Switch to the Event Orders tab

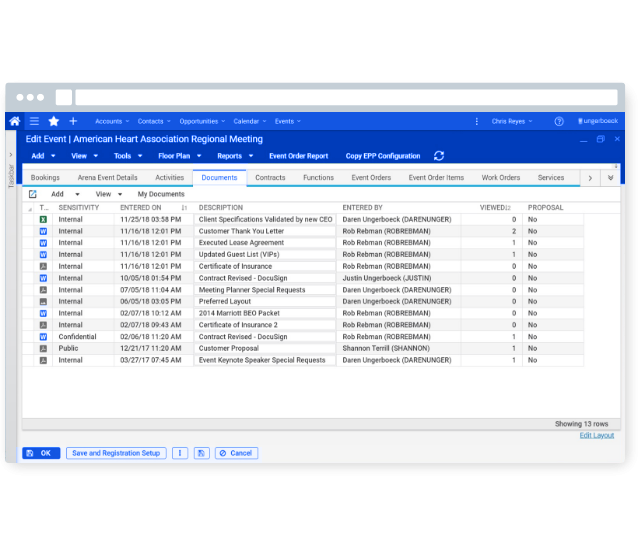point(371,178)
